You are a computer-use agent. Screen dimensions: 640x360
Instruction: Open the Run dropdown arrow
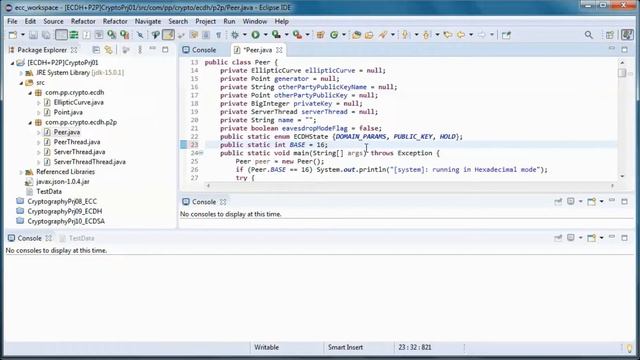(265, 35)
